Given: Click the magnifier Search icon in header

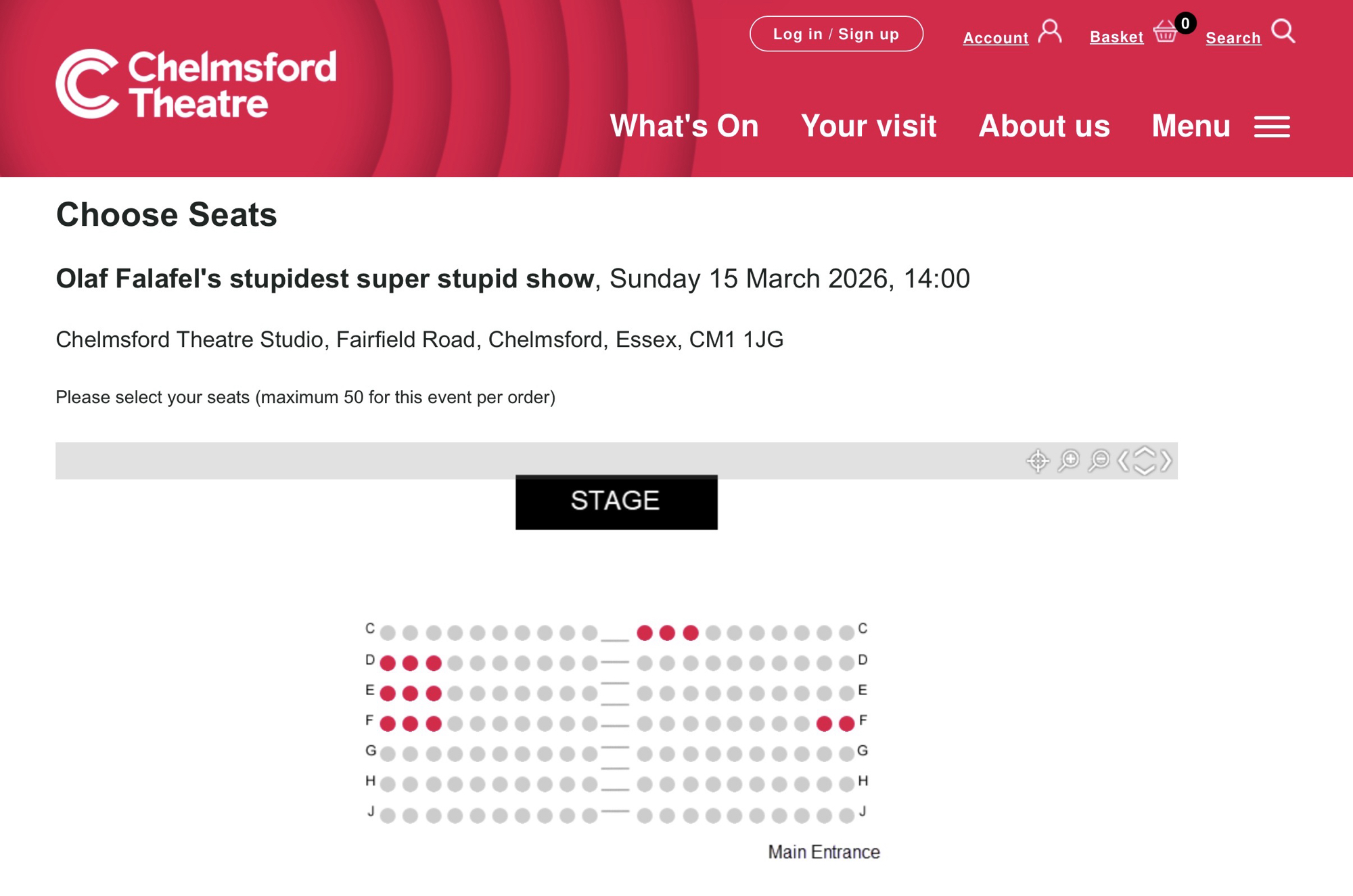Looking at the screenshot, I should [x=1283, y=32].
